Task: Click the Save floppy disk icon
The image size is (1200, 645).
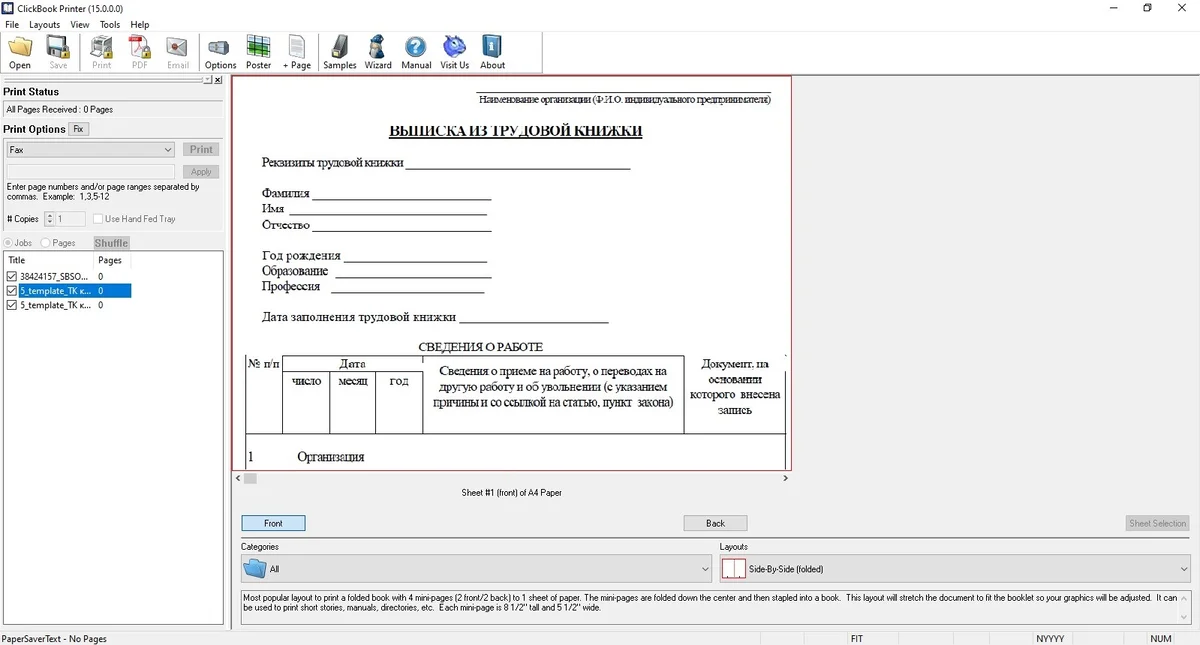Action: pyautogui.click(x=58, y=47)
